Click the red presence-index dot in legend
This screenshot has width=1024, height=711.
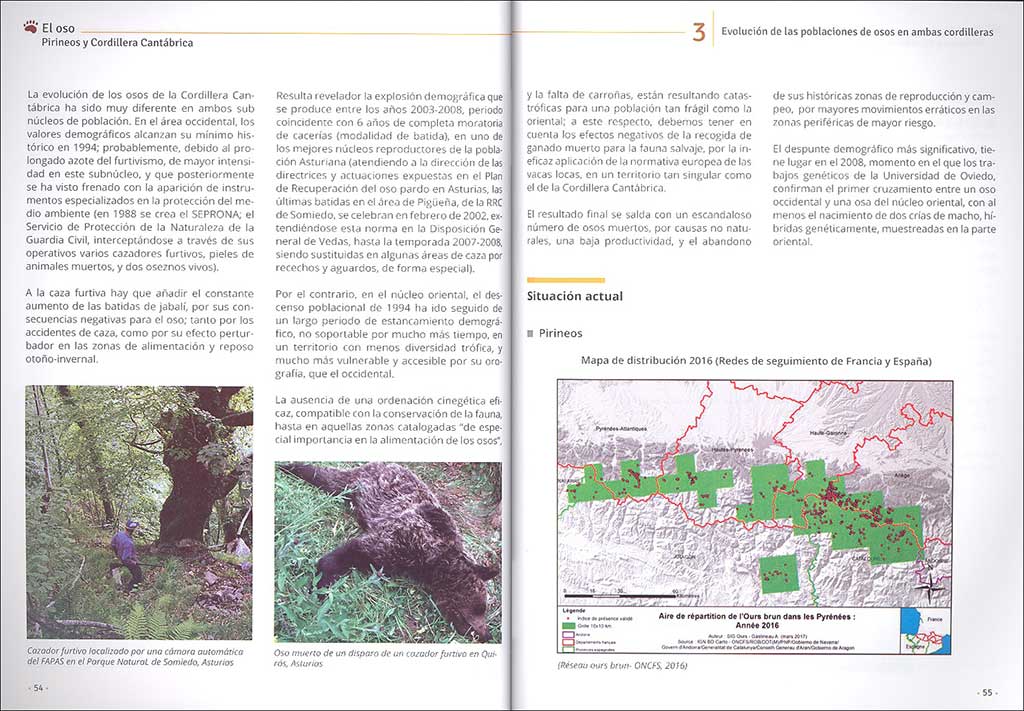pyautogui.click(x=569, y=619)
